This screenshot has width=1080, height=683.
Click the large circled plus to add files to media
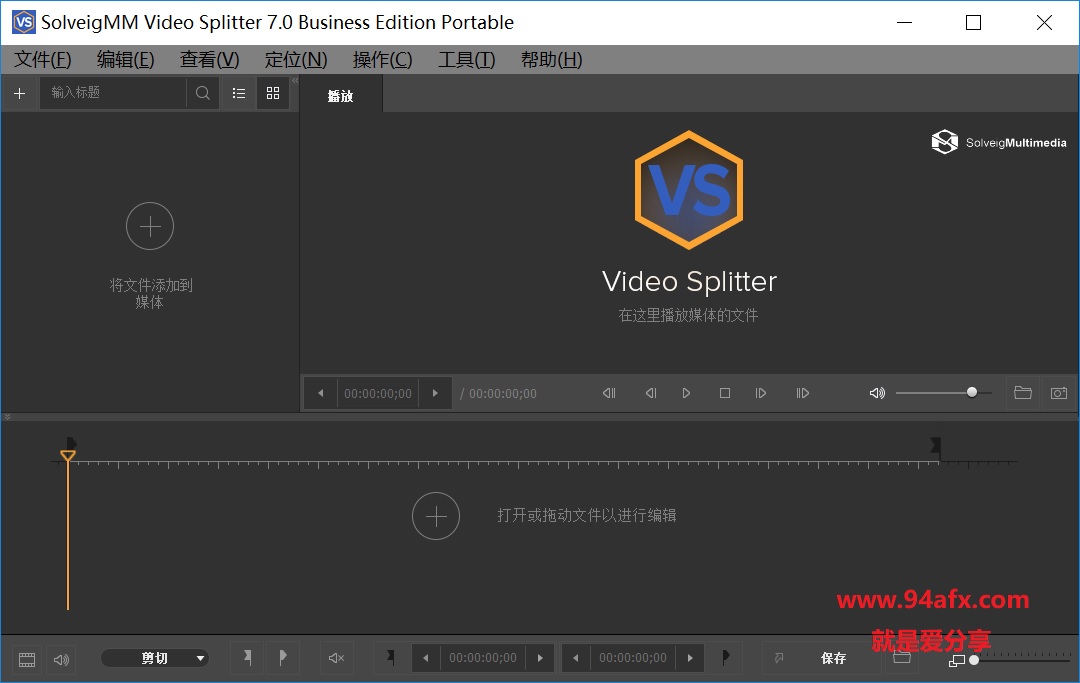tap(149, 226)
